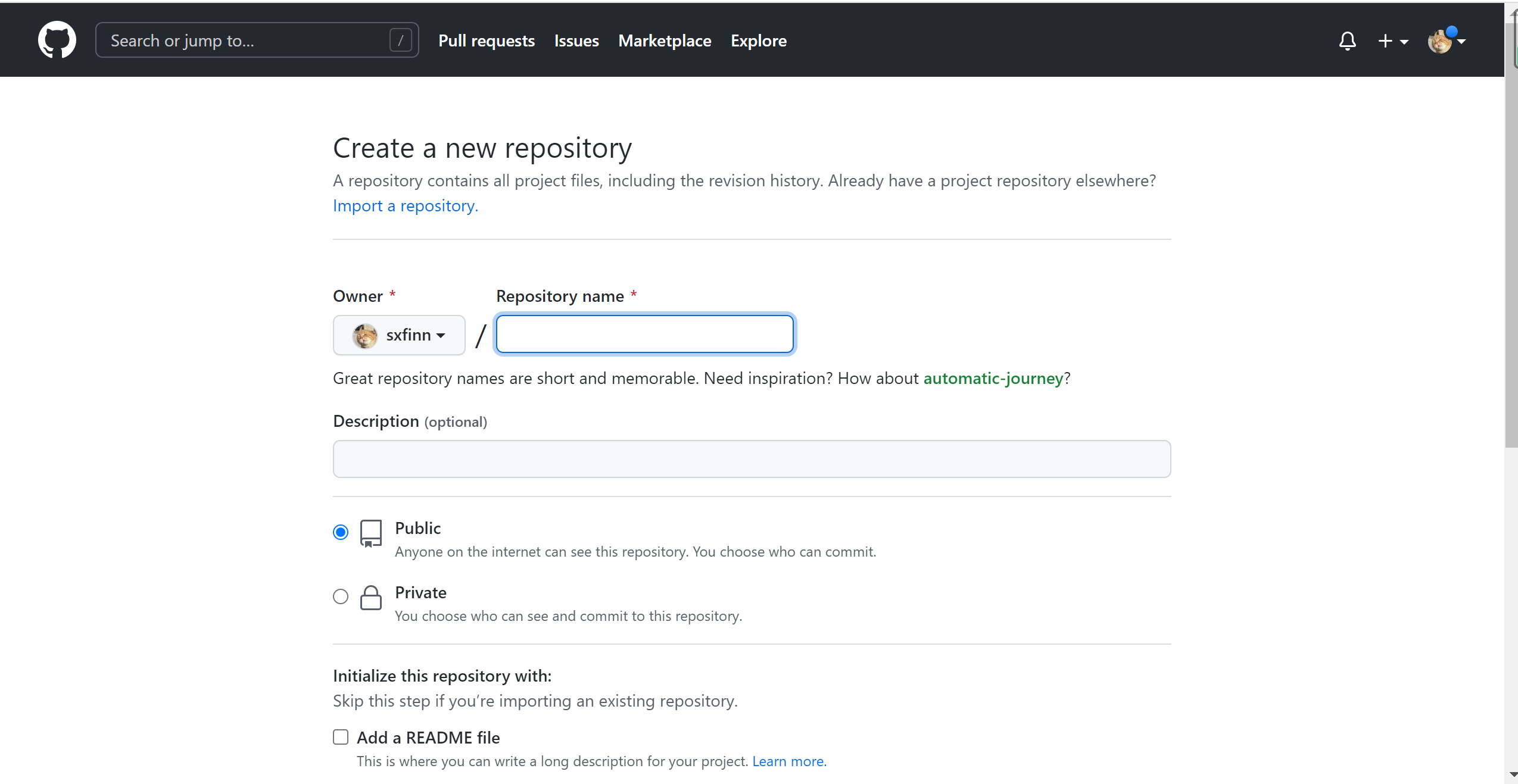Viewport: 1518px width, 784px height.
Task: Click the profile avatar in header
Action: tap(1440, 42)
